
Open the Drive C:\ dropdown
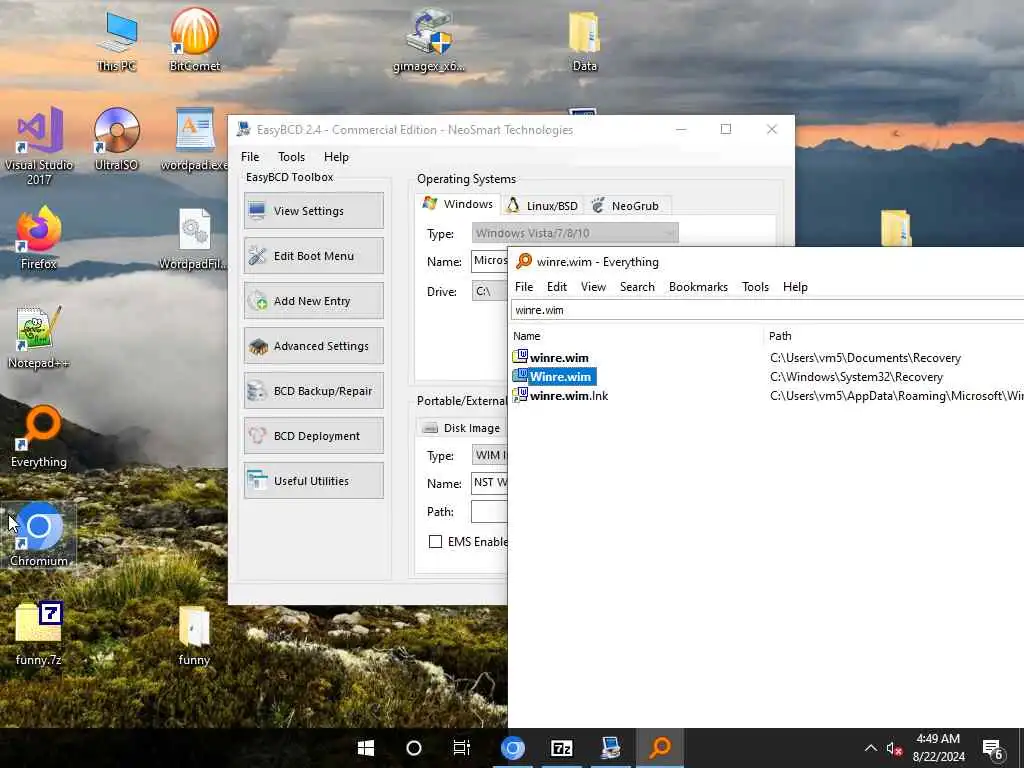coord(490,291)
